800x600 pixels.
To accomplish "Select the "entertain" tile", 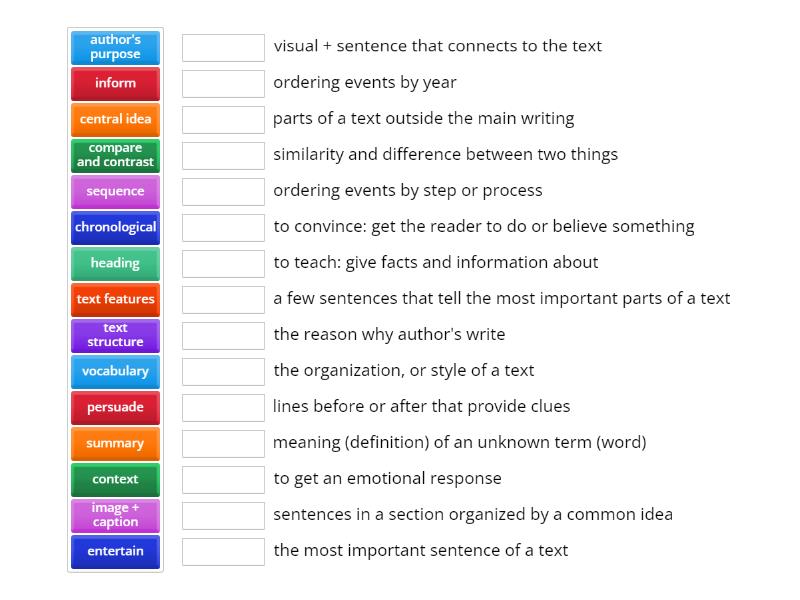I will (115, 551).
